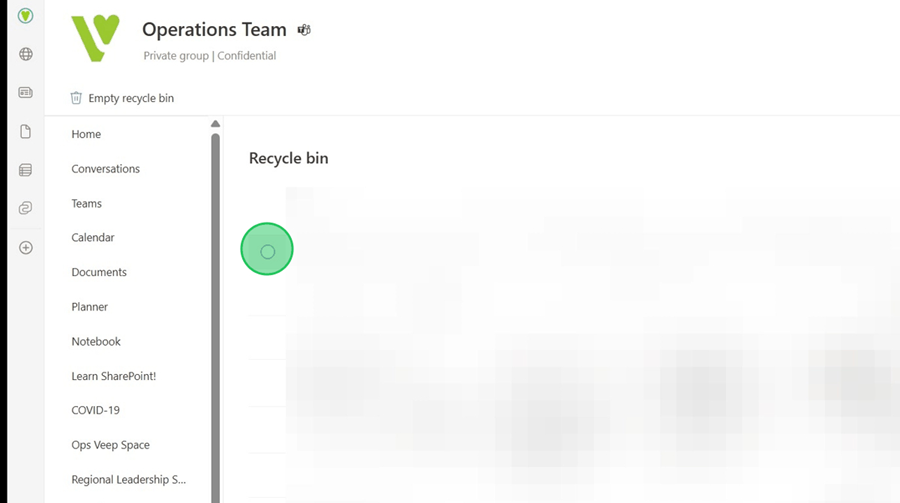Click the green heart home icon in the app bar
The width and height of the screenshot is (900, 503).
point(26,16)
